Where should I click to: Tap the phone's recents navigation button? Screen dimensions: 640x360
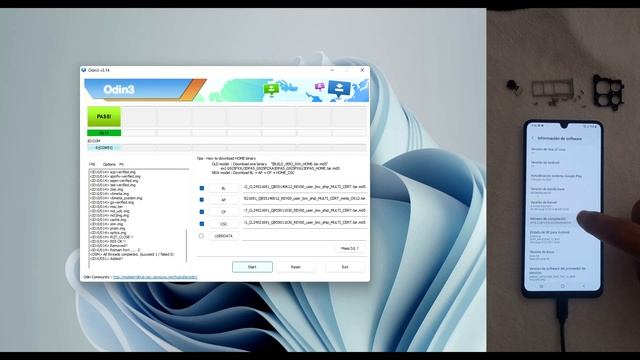pos(542,286)
